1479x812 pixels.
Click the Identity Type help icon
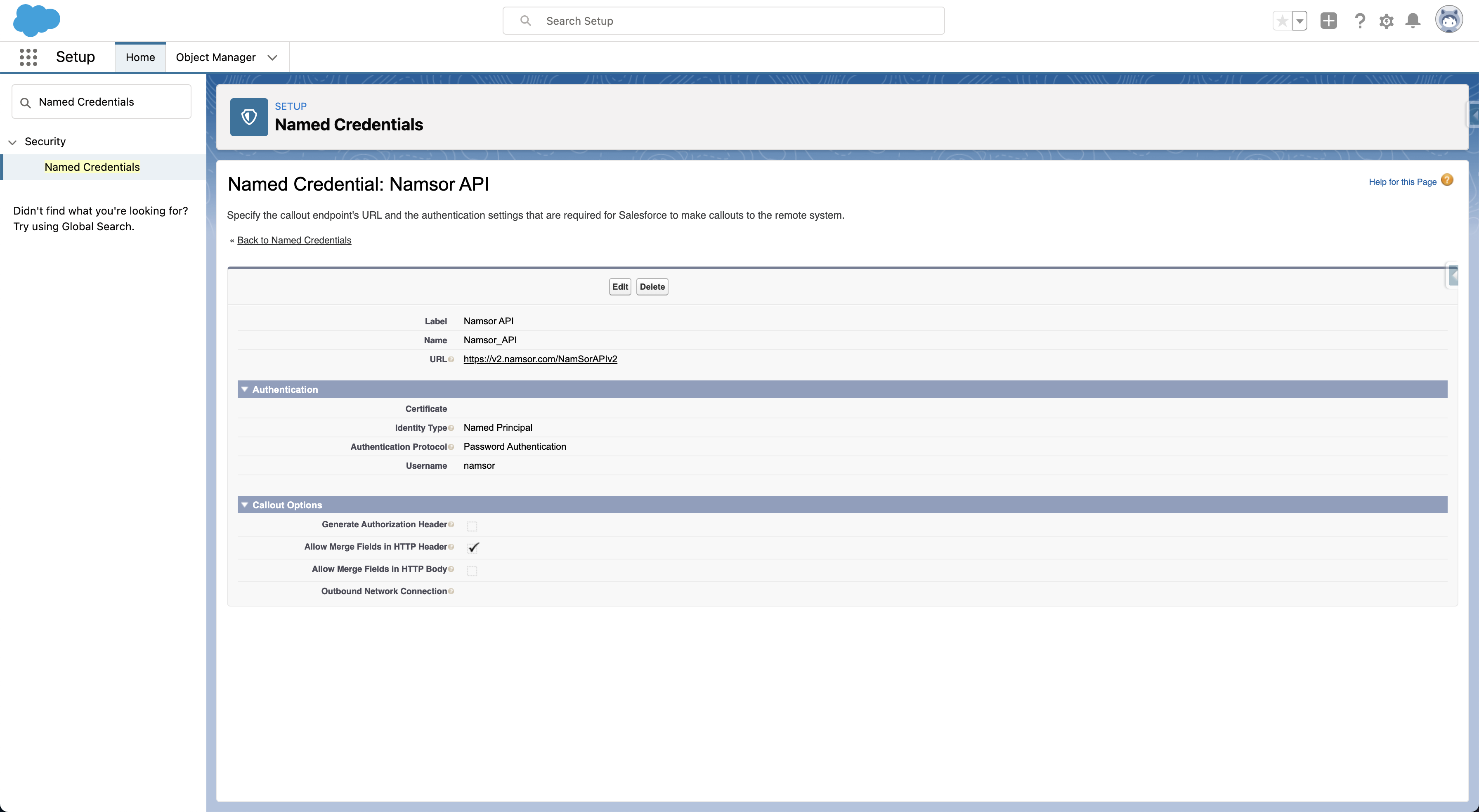451,428
